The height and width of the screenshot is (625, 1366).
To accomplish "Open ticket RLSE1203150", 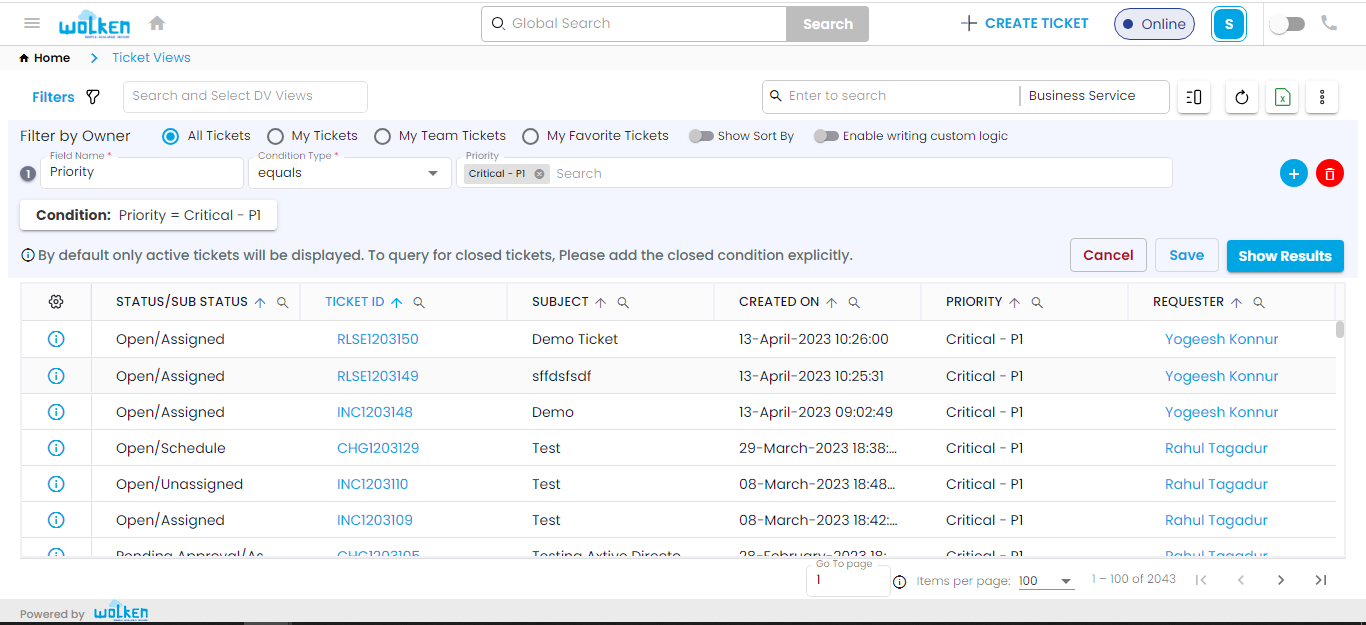I will [377, 339].
